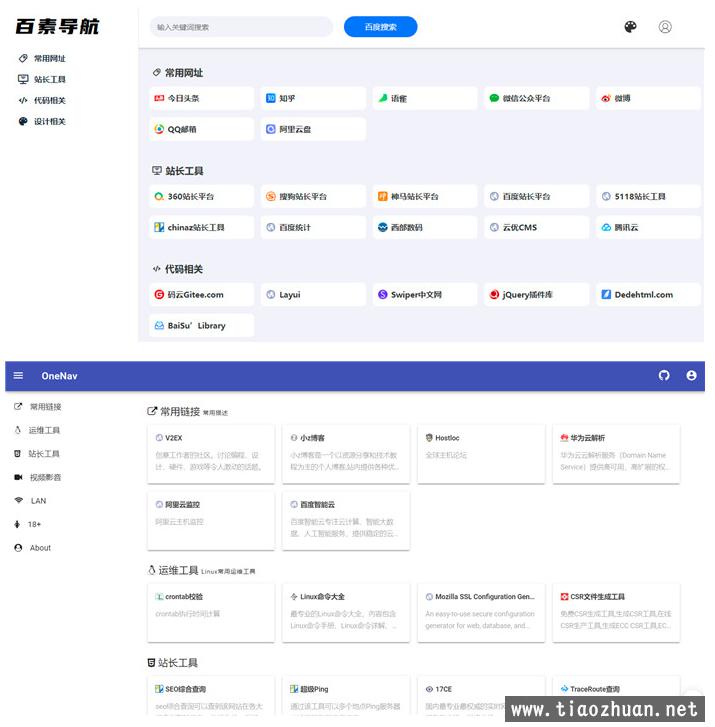Viewport: 715px width, 727px height.
Task: Open the 百度统计 card
Action: (313, 228)
